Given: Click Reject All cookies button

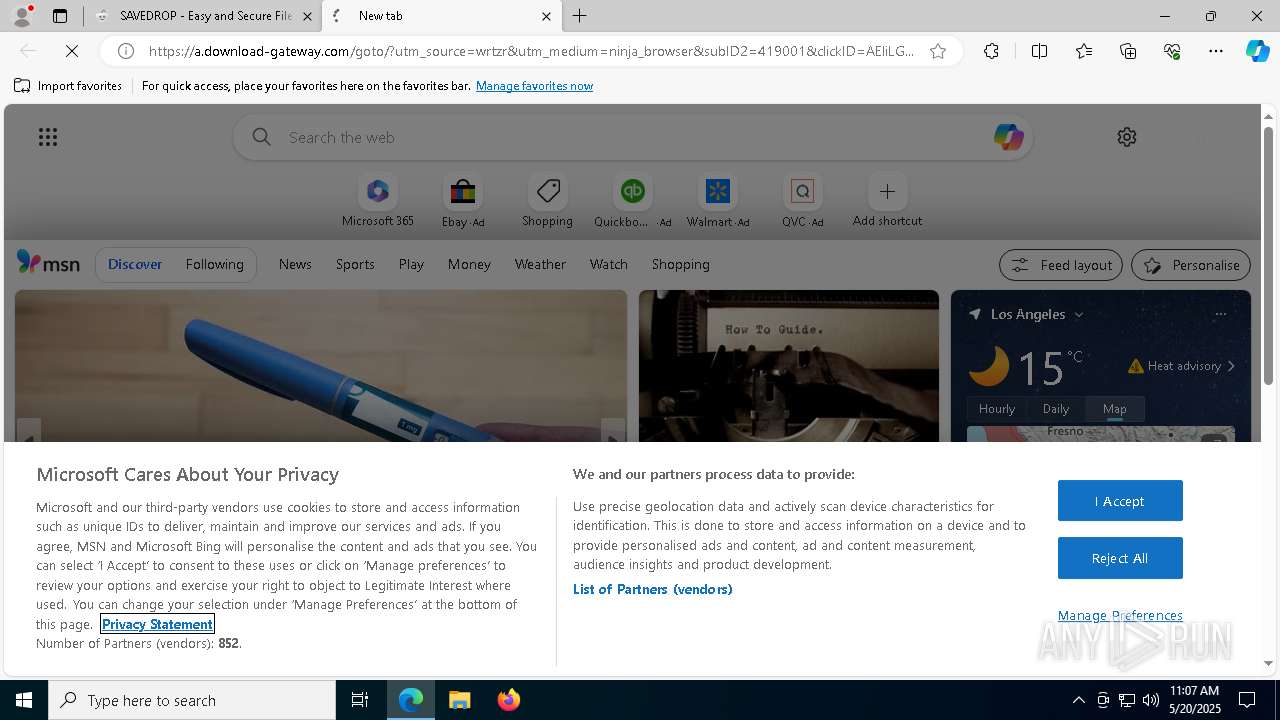Looking at the screenshot, I should pyautogui.click(x=1120, y=558).
